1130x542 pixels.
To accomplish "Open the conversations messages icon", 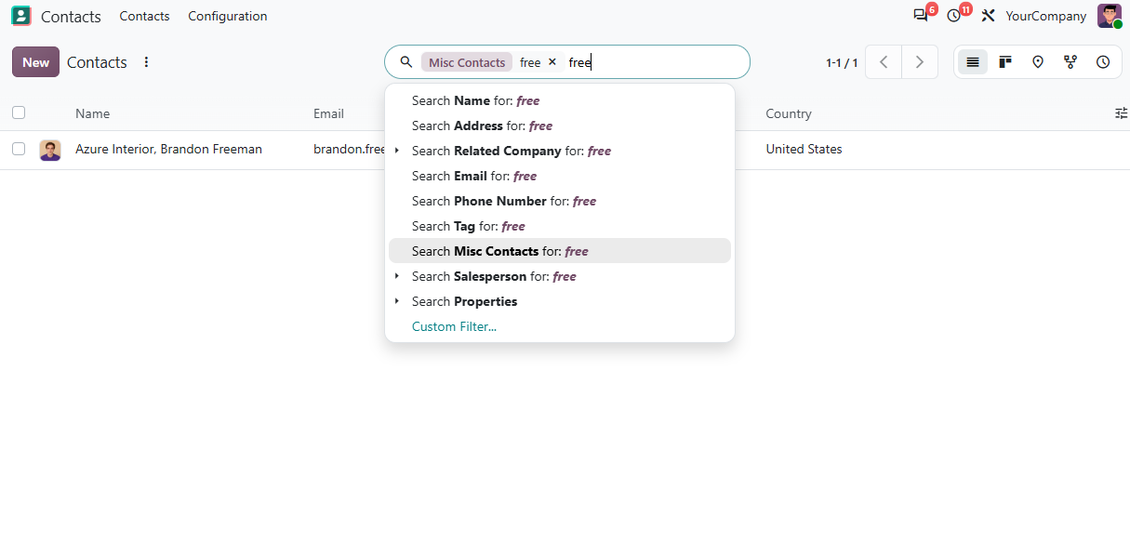I will click(x=920, y=16).
